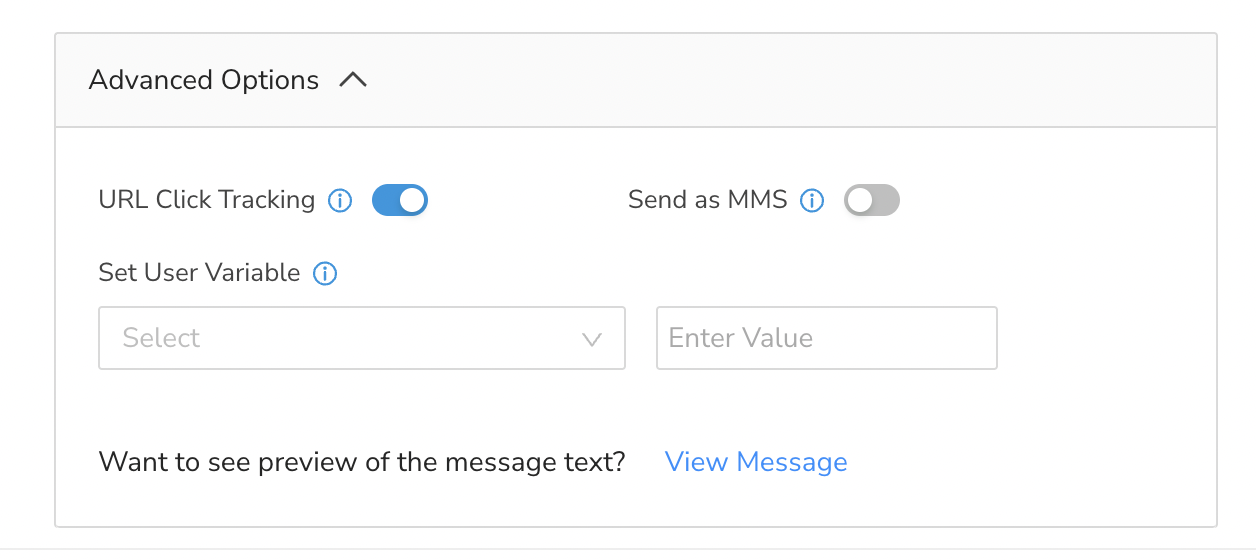
Task: Collapse Advanced Options using the chevron arrow
Action: [x=353, y=80]
